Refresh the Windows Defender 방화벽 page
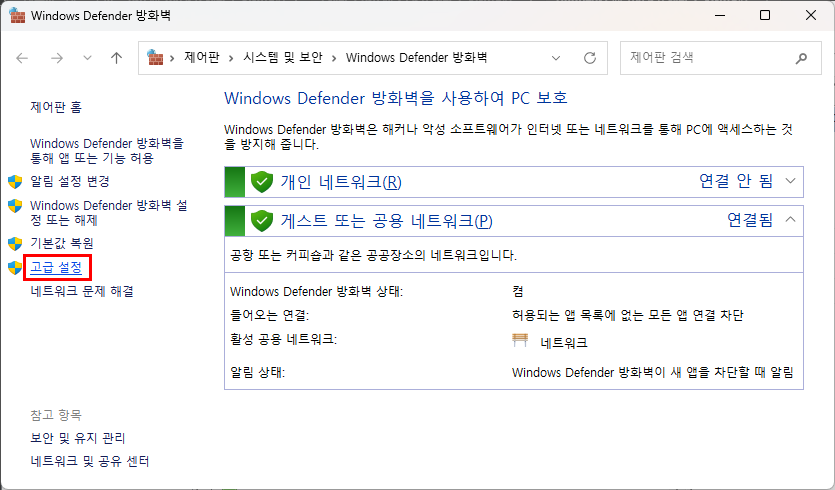Viewport: 835px width, 490px height. [x=590, y=58]
